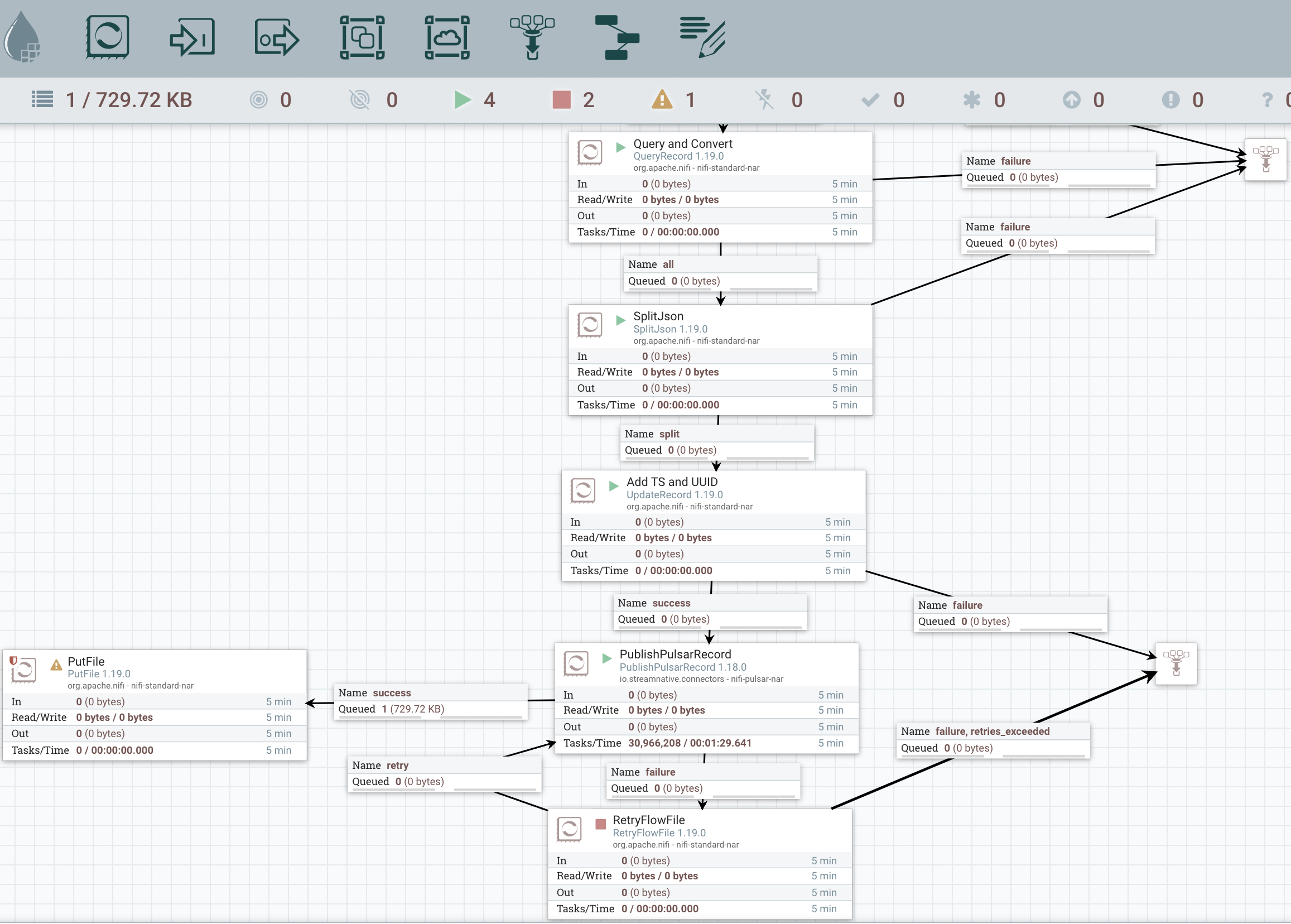Click the Template toolbar icon
Screen dimensions: 1291x924
[616, 37]
